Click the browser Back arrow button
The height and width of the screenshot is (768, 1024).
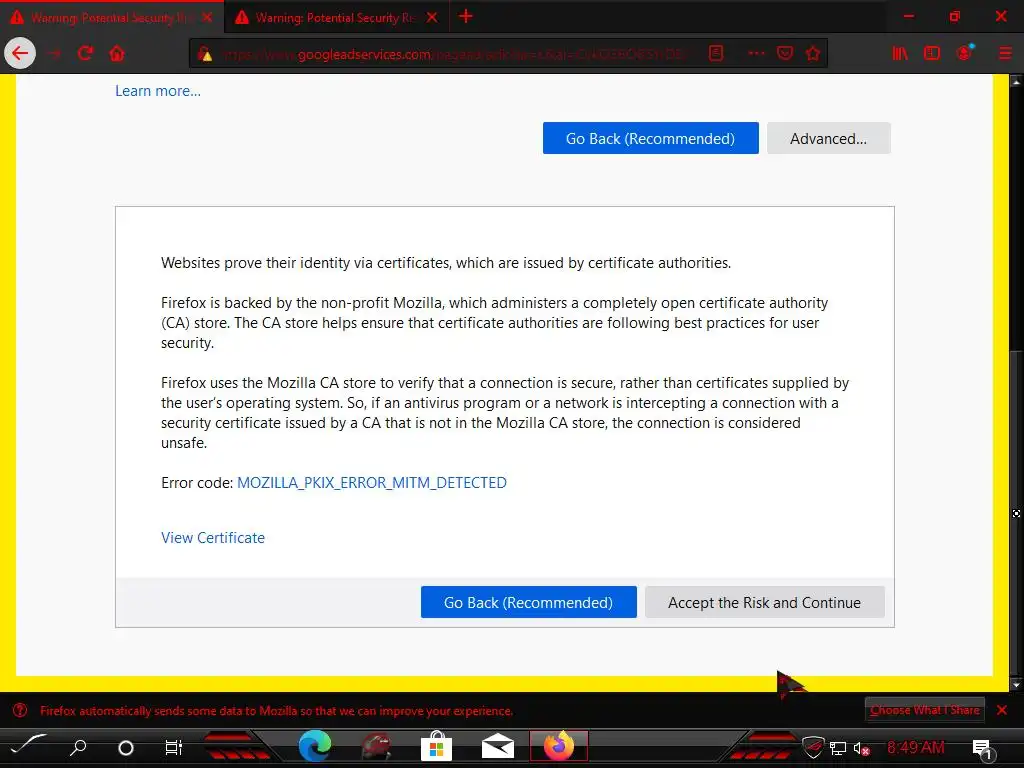(x=20, y=54)
